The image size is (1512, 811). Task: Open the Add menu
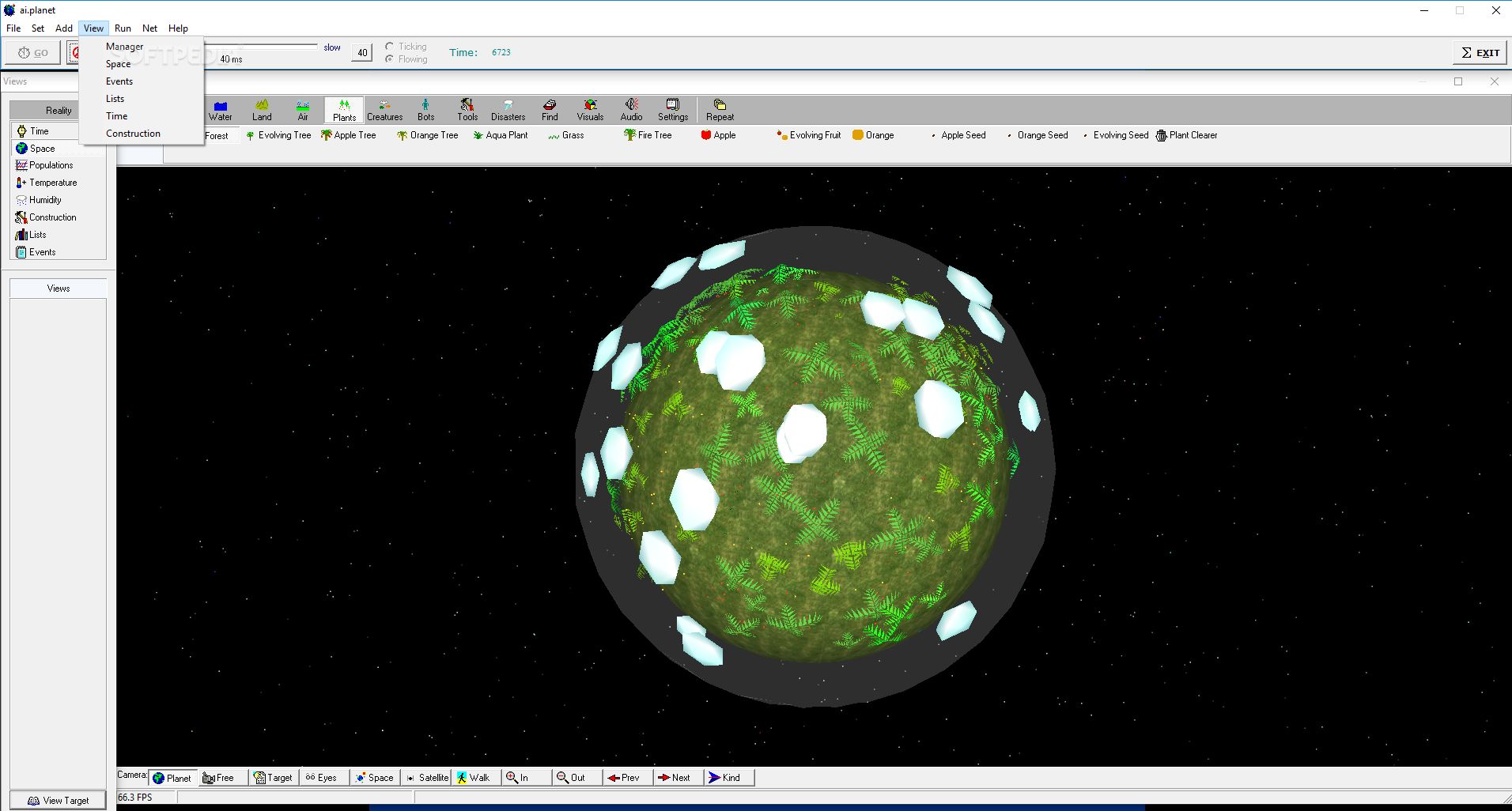click(64, 28)
